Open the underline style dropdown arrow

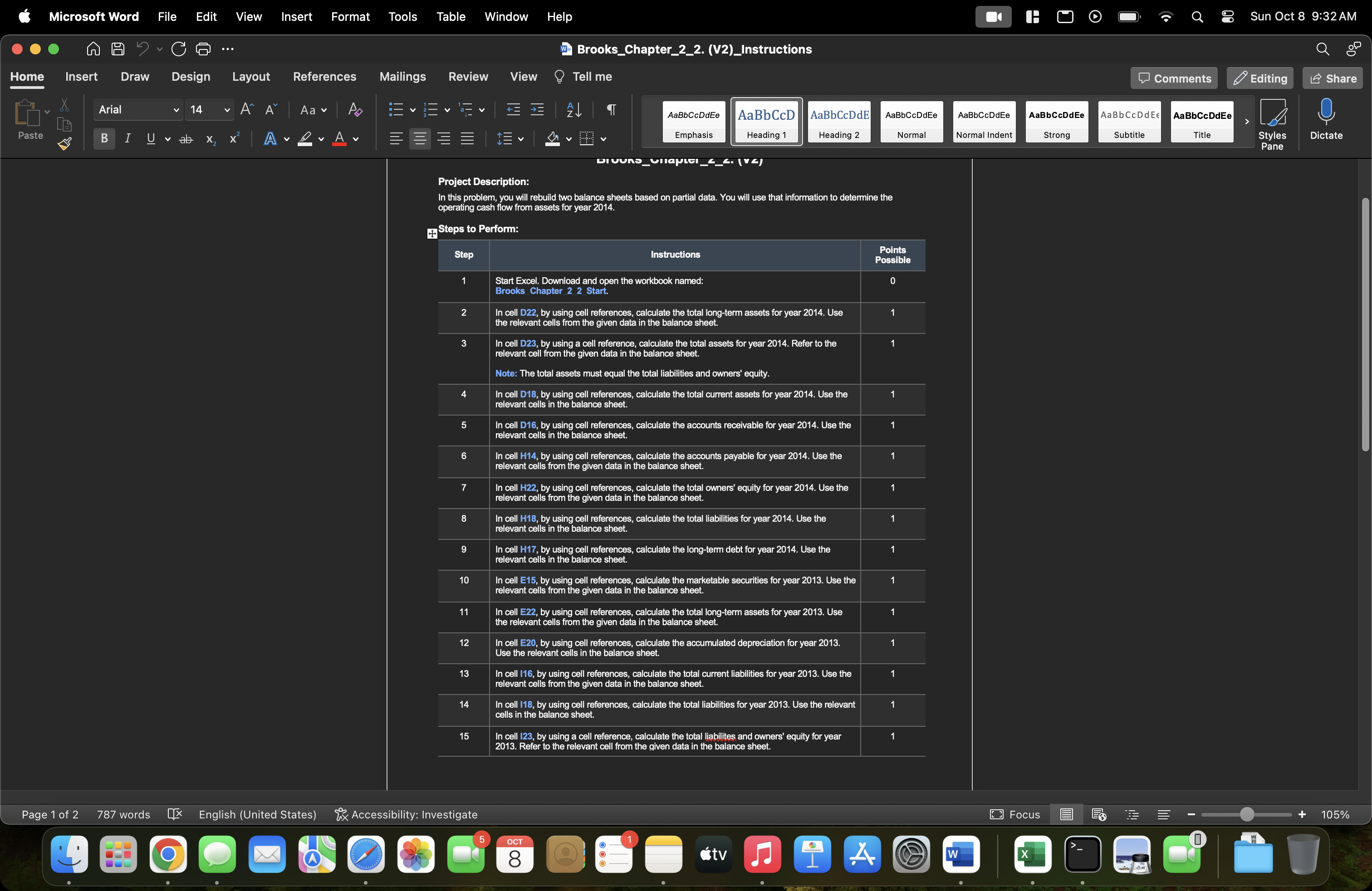click(168, 139)
